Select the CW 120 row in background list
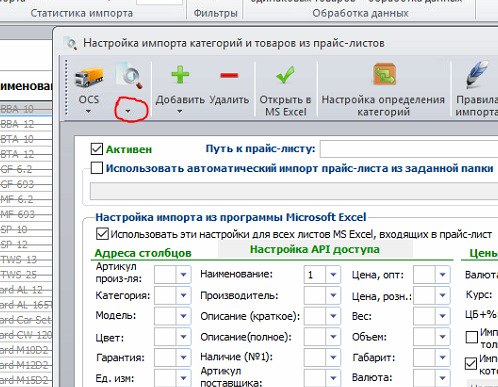Viewport: 498px width, 387px height. point(26,335)
